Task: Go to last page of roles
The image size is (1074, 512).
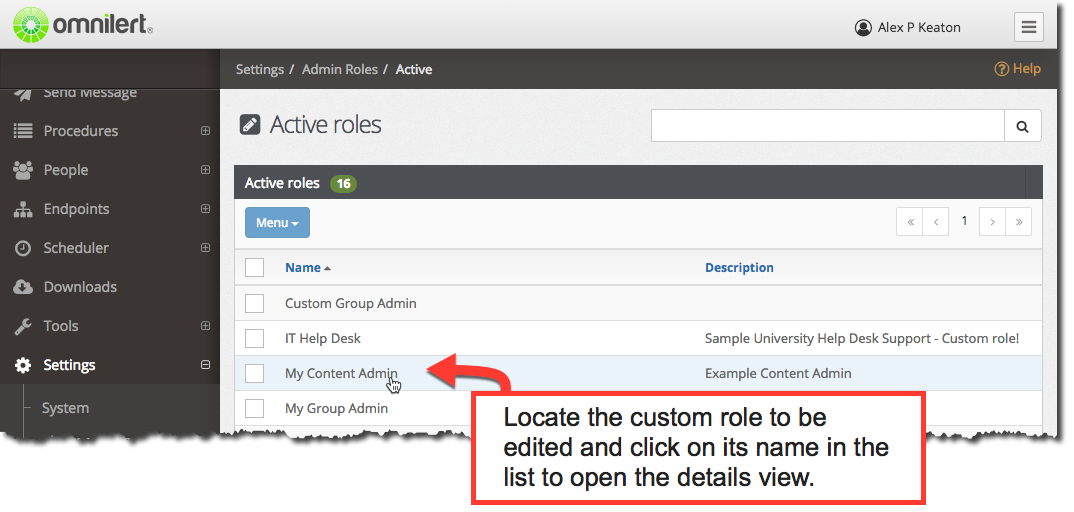Action: click(x=1019, y=222)
